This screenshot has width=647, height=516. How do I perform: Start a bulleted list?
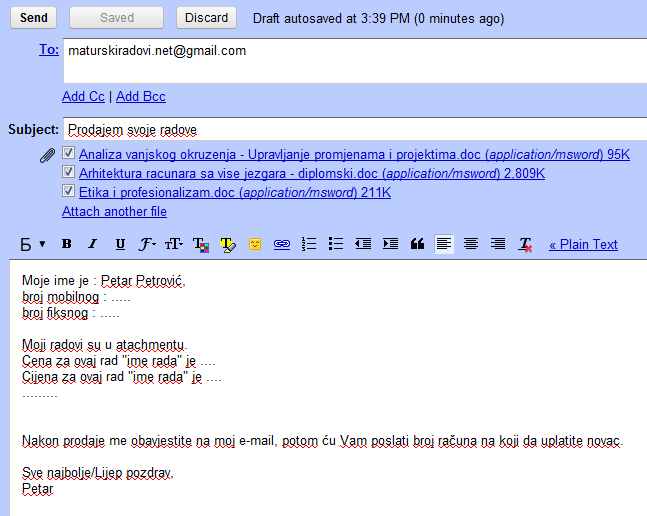(336, 244)
